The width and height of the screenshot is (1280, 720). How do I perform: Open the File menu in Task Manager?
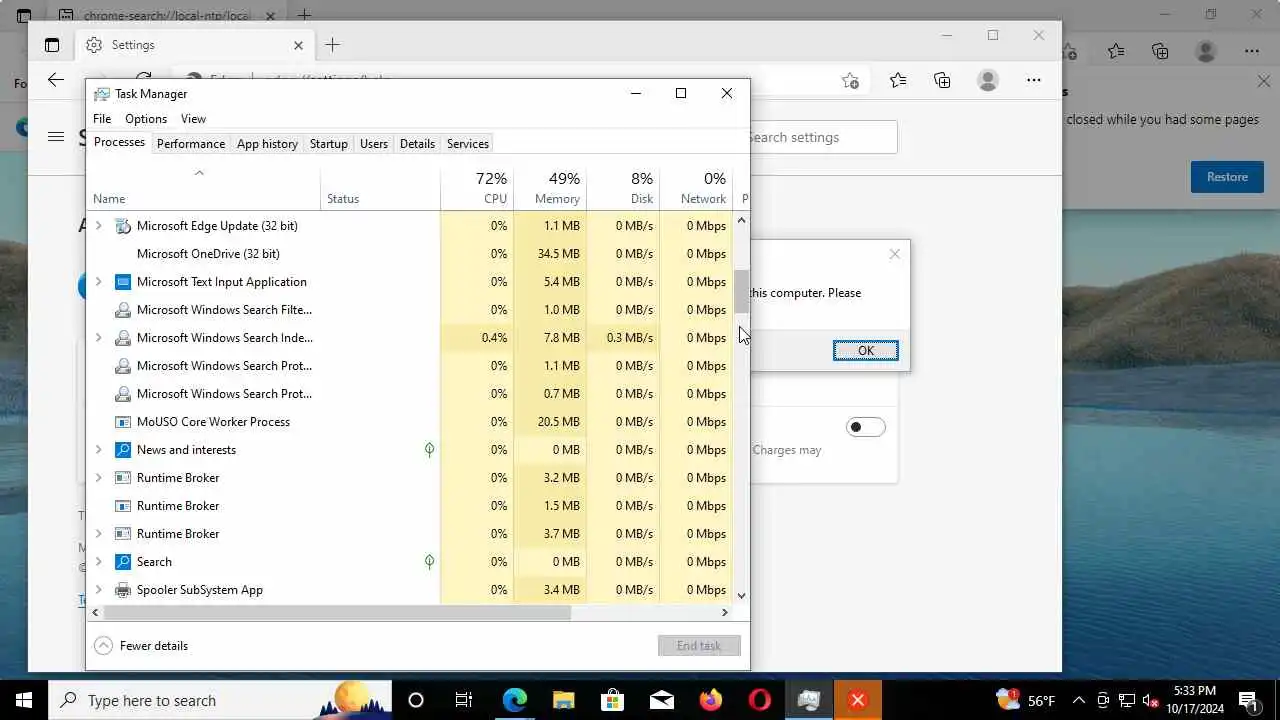click(x=102, y=119)
